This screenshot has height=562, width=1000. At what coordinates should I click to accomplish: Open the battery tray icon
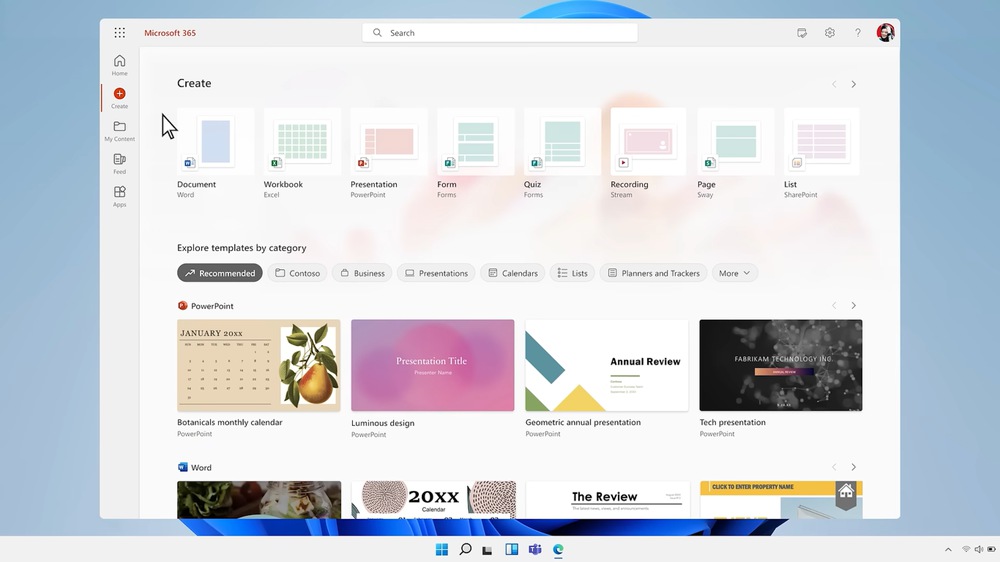(992, 549)
